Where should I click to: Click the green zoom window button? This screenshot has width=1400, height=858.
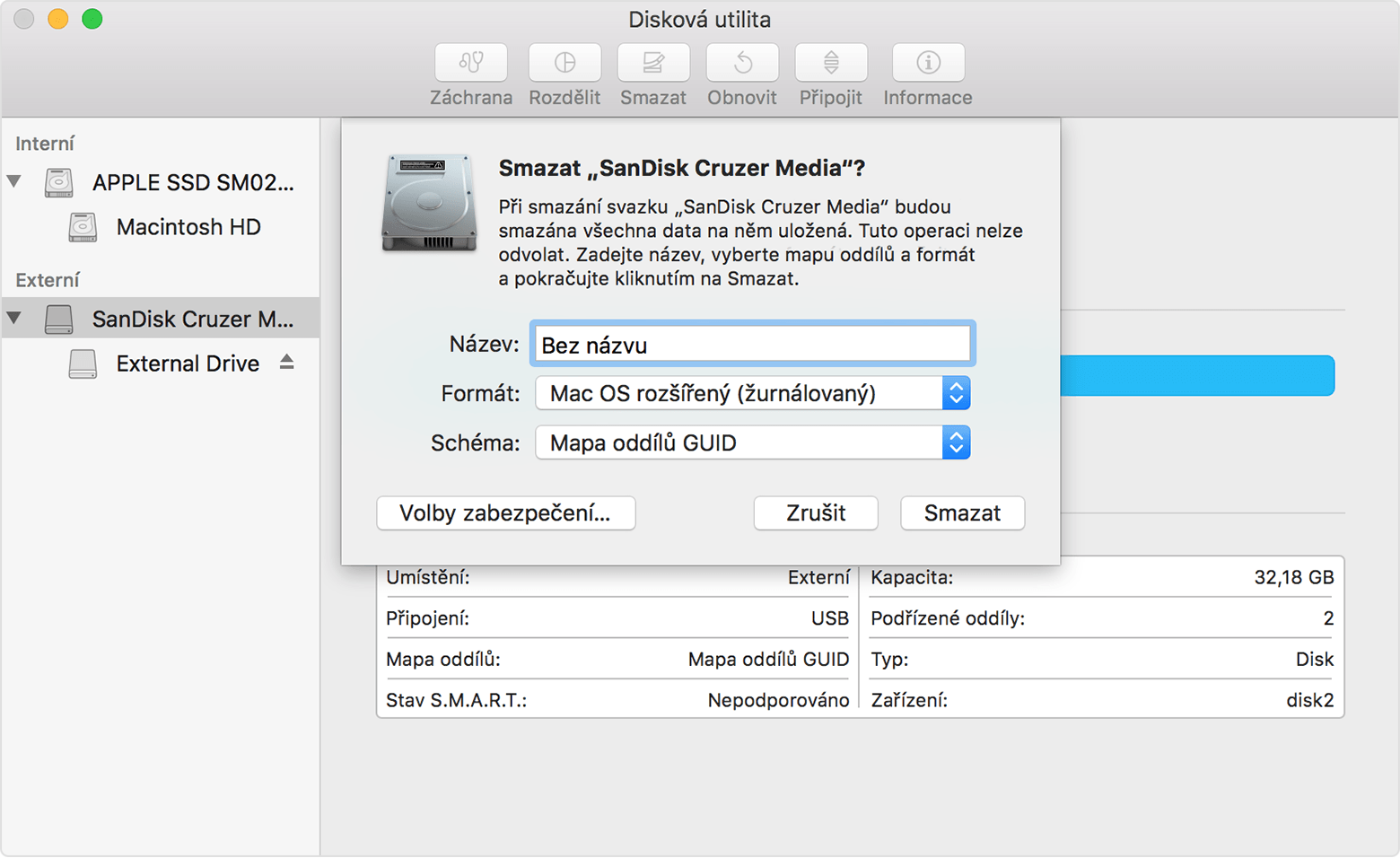(92, 19)
